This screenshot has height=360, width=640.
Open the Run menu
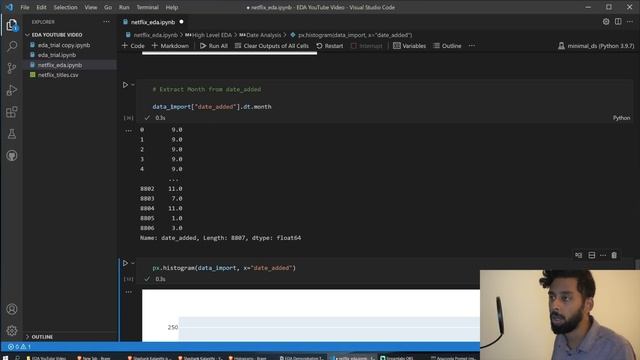124,7
